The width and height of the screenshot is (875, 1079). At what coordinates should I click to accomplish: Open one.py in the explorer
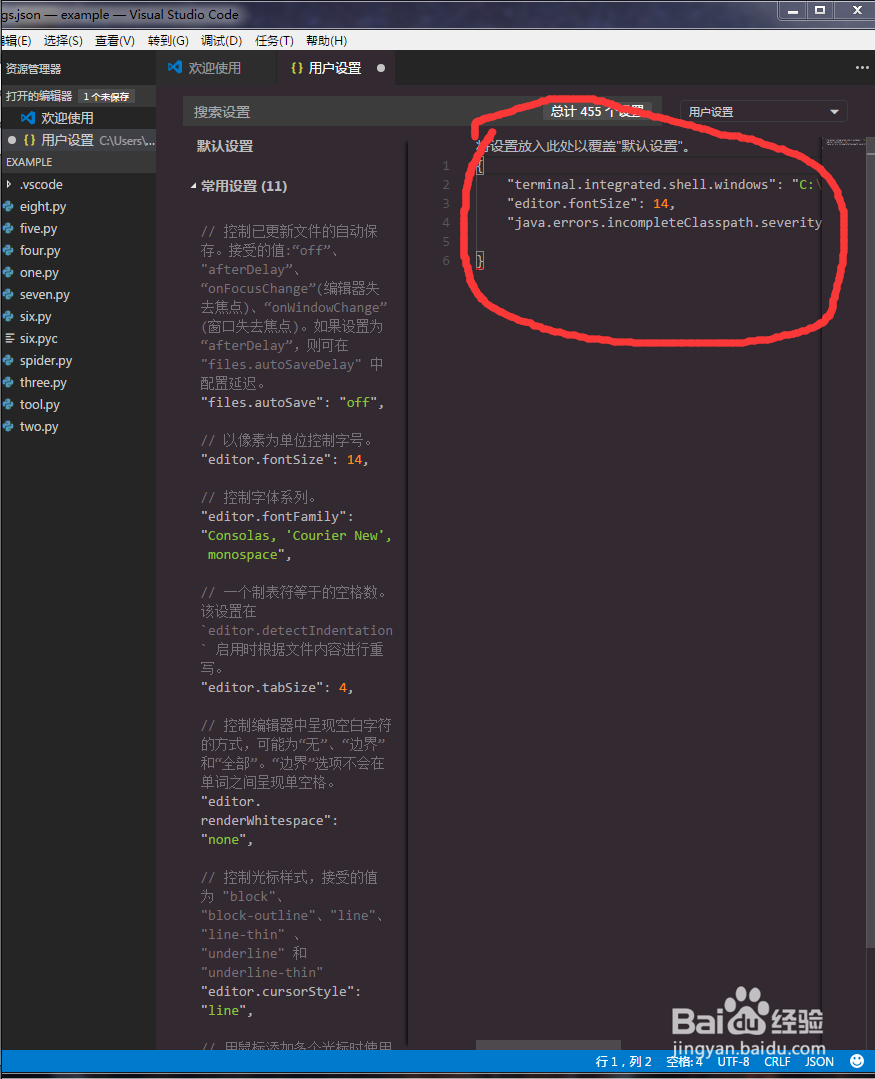coord(78,273)
